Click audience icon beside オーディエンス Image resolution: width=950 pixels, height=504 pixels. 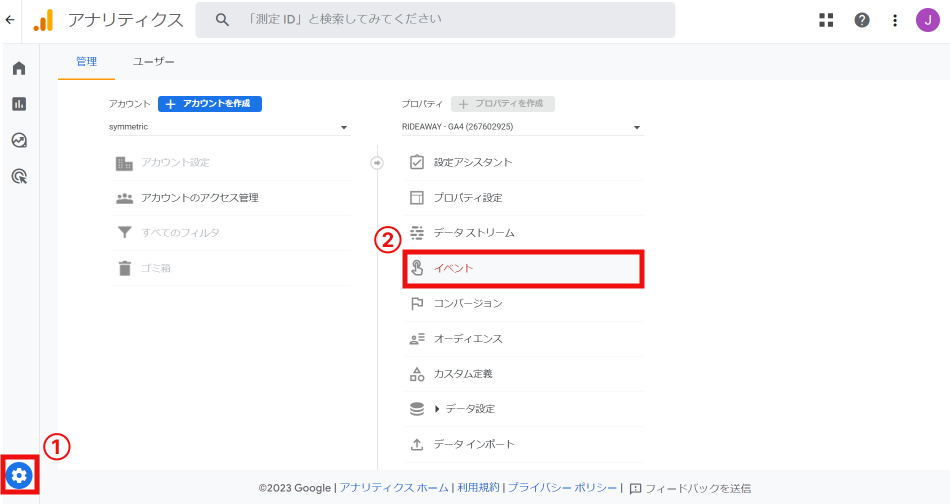click(417, 339)
